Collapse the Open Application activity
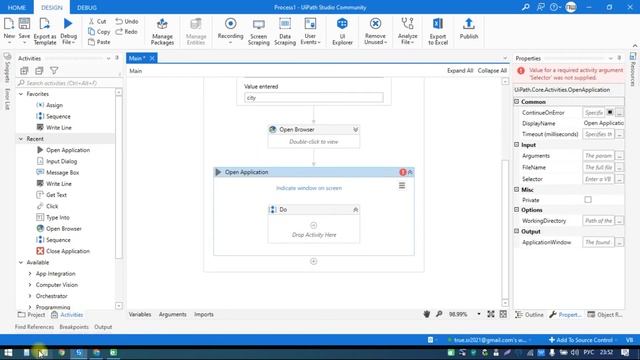Screen dimensions: 640x360 pyautogui.click(x=410, y=172)
